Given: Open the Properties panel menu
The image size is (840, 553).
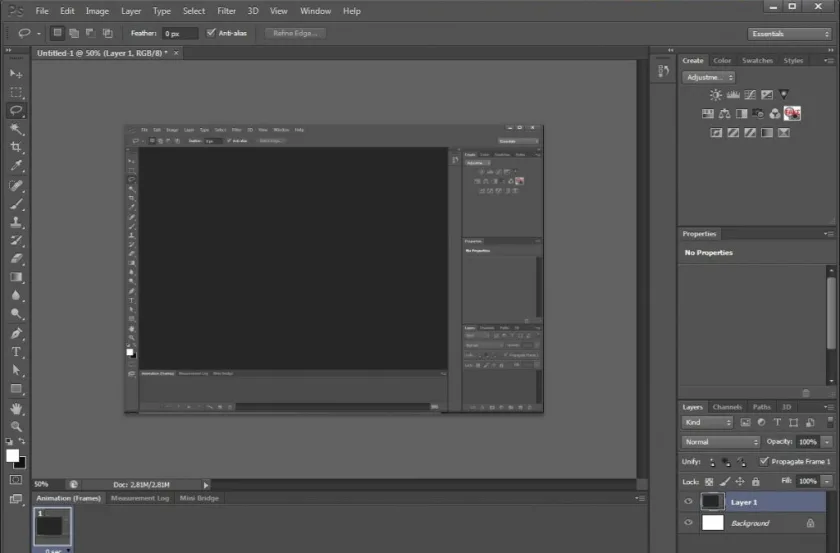Looking at the screenshot, I should point(828,234).
